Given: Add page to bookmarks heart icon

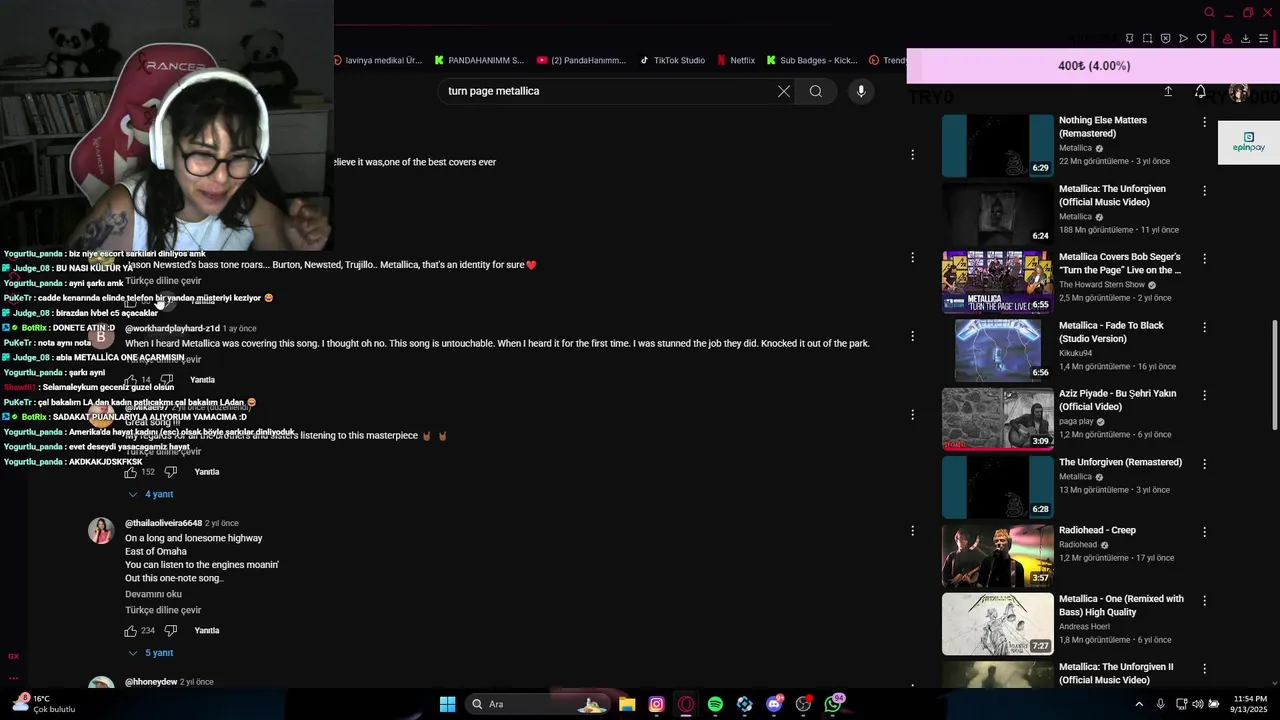Looking at the screenshot, I should point(1201,38).
